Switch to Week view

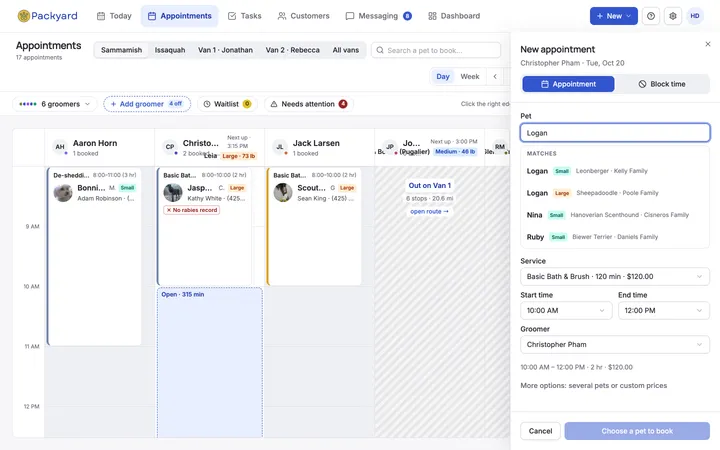coord(470,77)
